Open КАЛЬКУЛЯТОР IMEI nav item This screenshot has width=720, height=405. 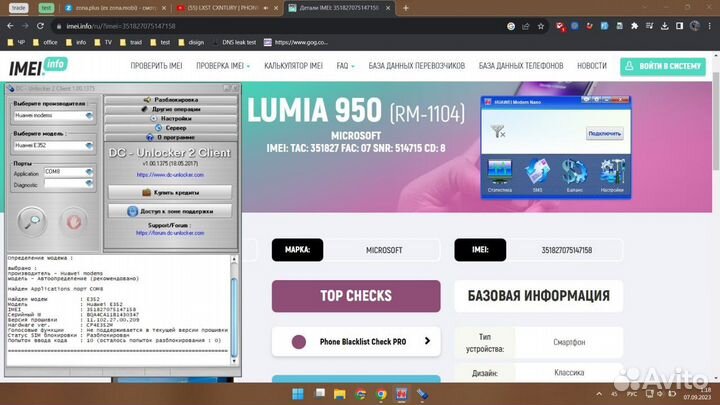click(293, 66)
